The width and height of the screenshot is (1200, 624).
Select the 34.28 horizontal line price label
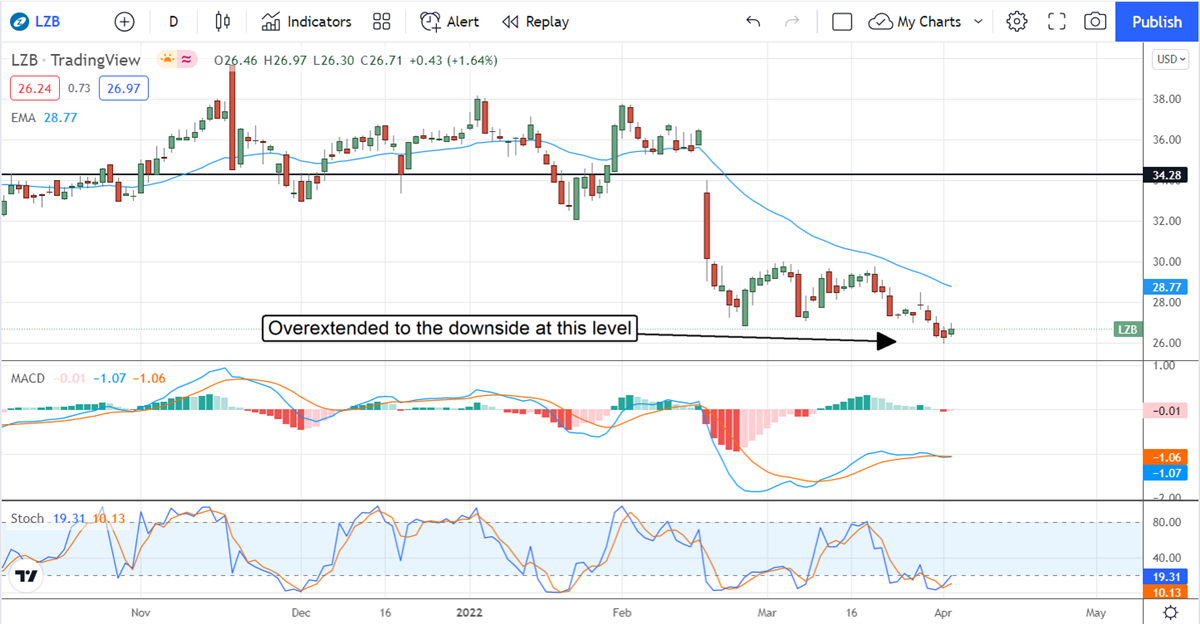click(1167, 175)
